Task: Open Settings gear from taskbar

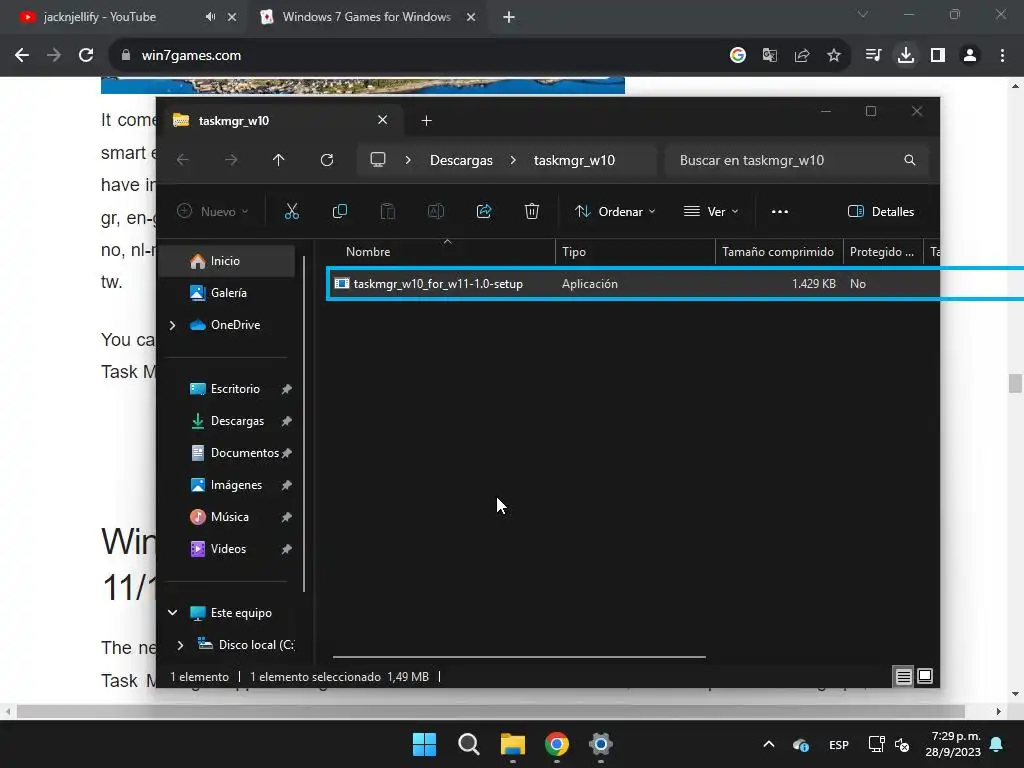Action: [x=600, y=744]
